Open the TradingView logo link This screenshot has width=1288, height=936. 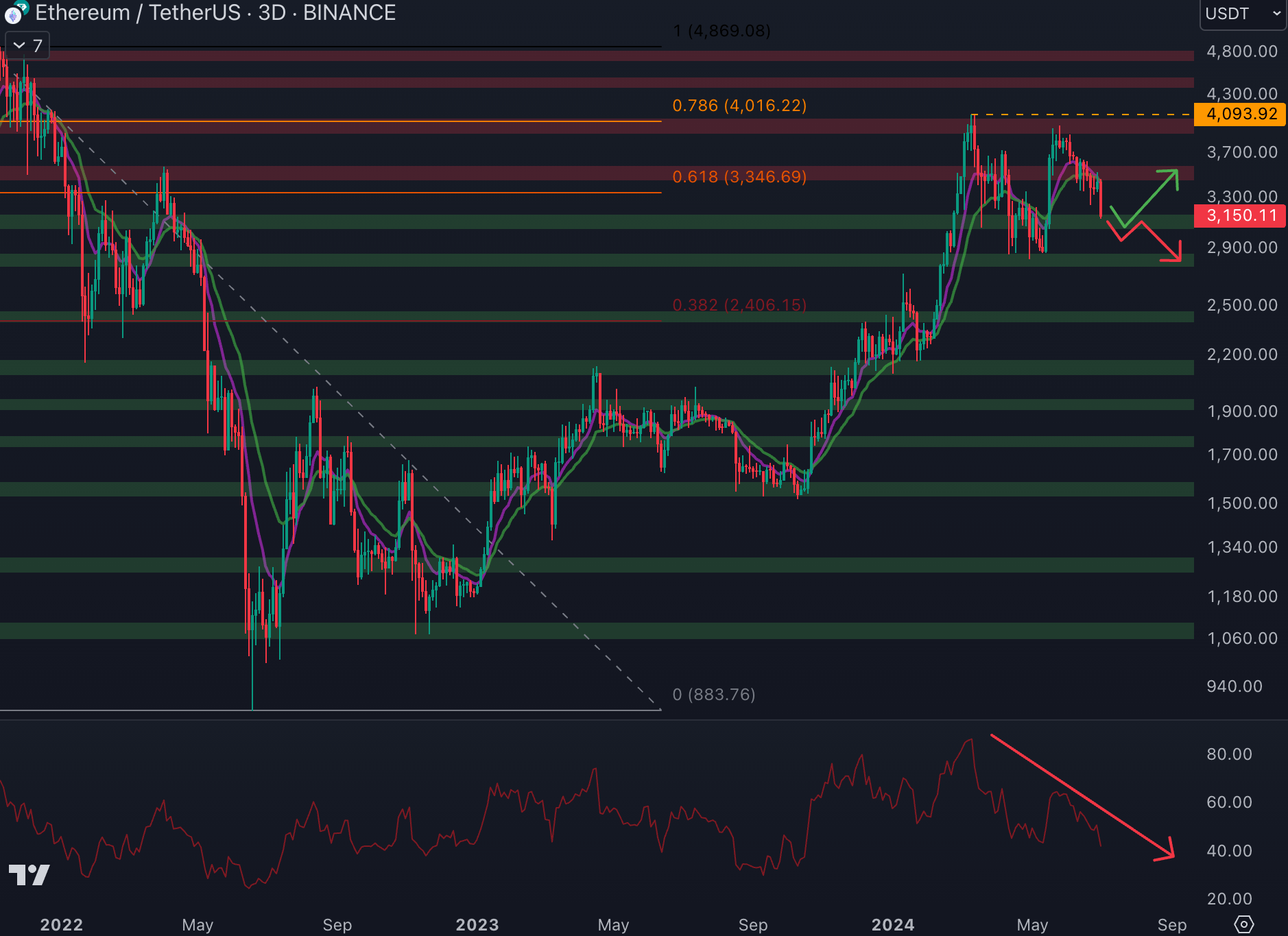coord(29,875)
